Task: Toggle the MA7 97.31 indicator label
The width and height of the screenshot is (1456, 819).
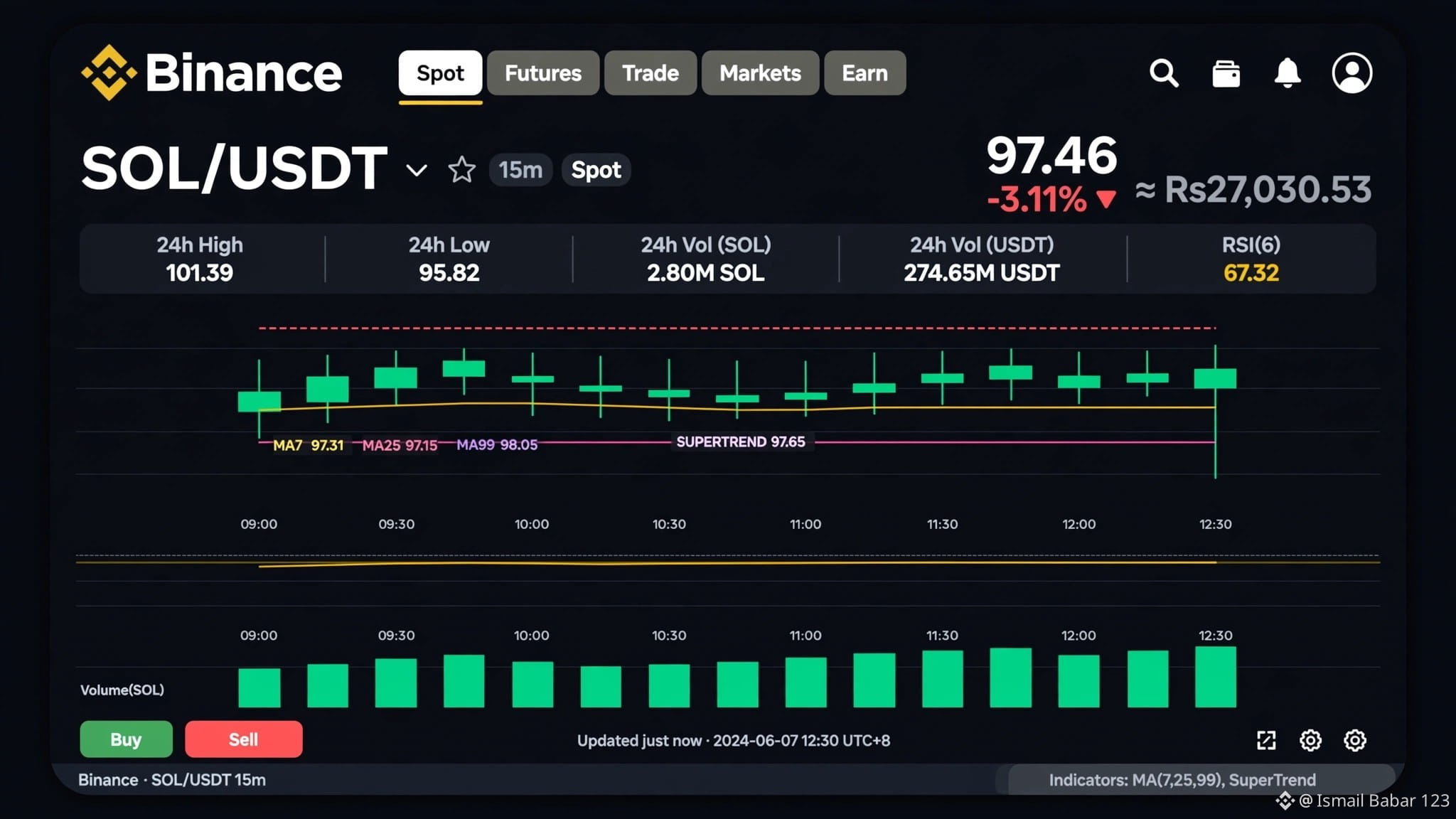Action: click(308, 445)
